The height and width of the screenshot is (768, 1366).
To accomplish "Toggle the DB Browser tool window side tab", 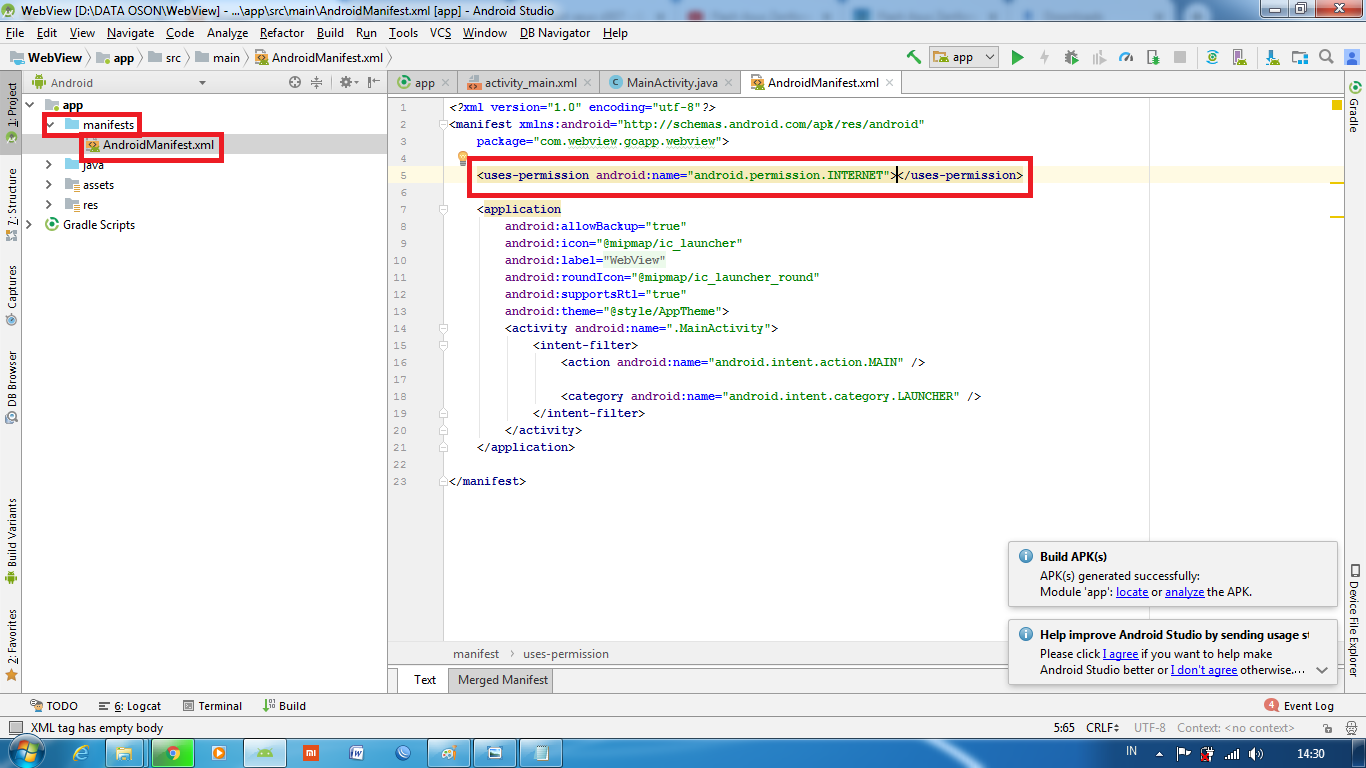I will pos(11,387).
